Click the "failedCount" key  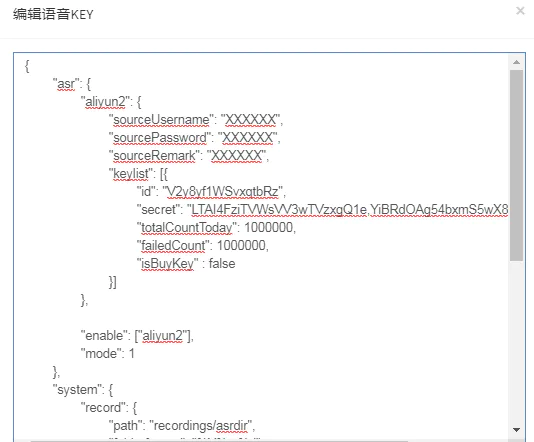pyautogui.click(x=173, y=246)
